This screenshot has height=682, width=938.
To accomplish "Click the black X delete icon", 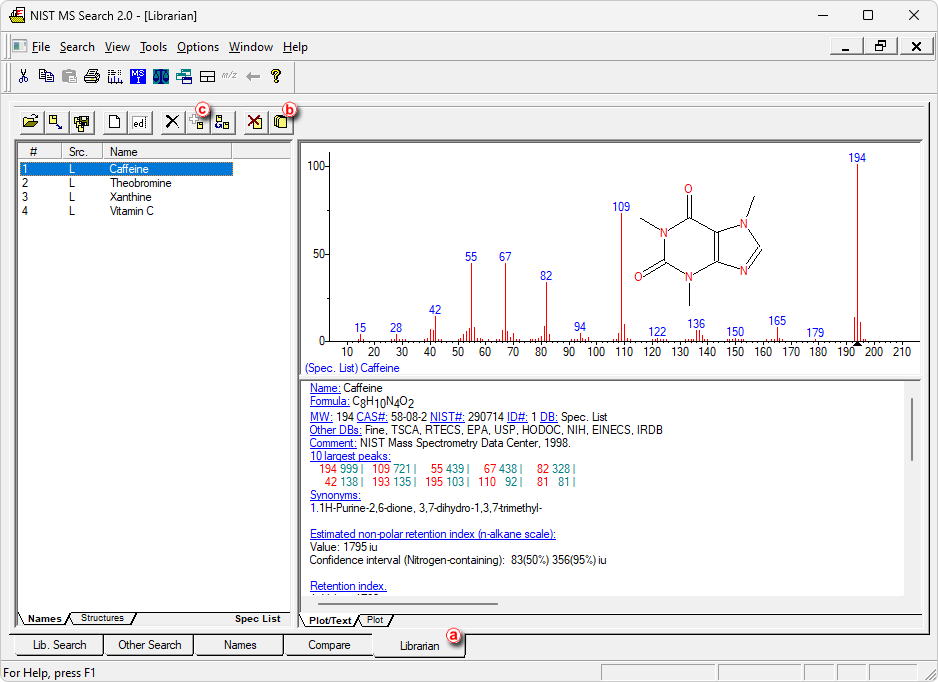I will pos(172,122).
